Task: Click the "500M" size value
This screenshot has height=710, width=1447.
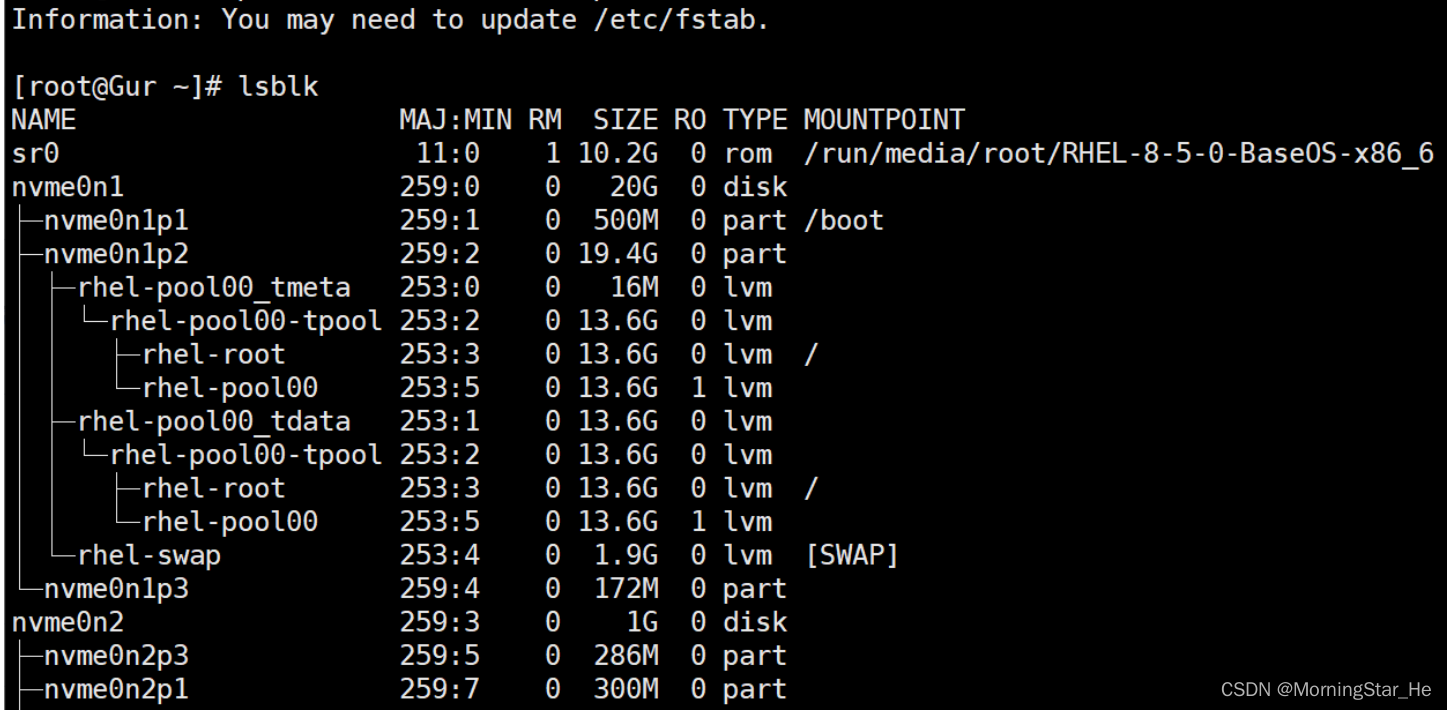Action: pos(625,221)
